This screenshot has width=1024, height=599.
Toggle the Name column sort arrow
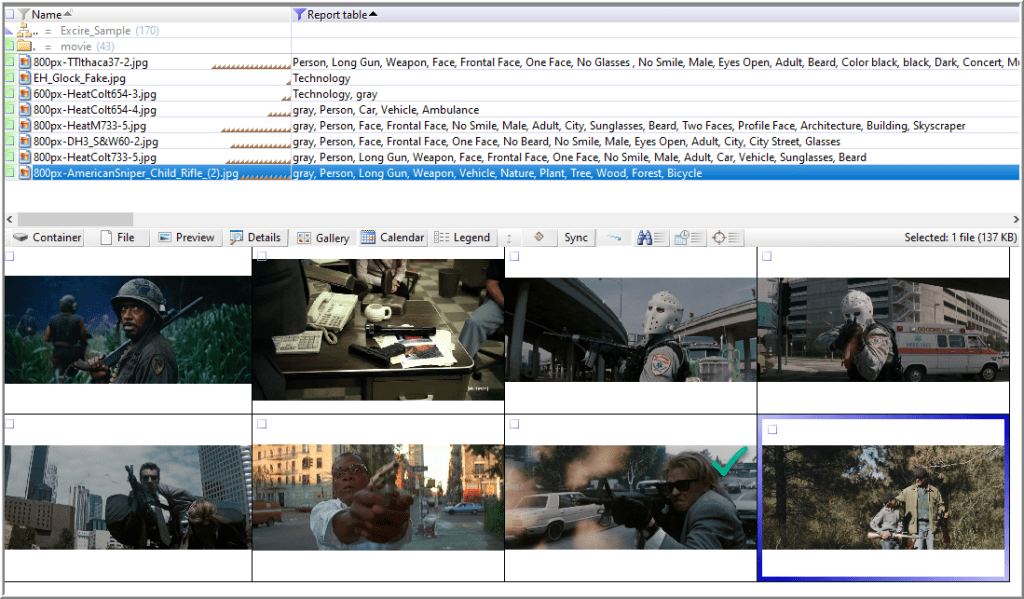[67, 15]
